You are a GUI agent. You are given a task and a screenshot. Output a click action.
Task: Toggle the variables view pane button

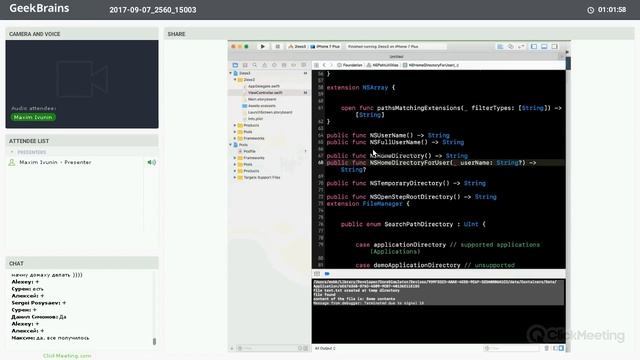click(556, 348)
